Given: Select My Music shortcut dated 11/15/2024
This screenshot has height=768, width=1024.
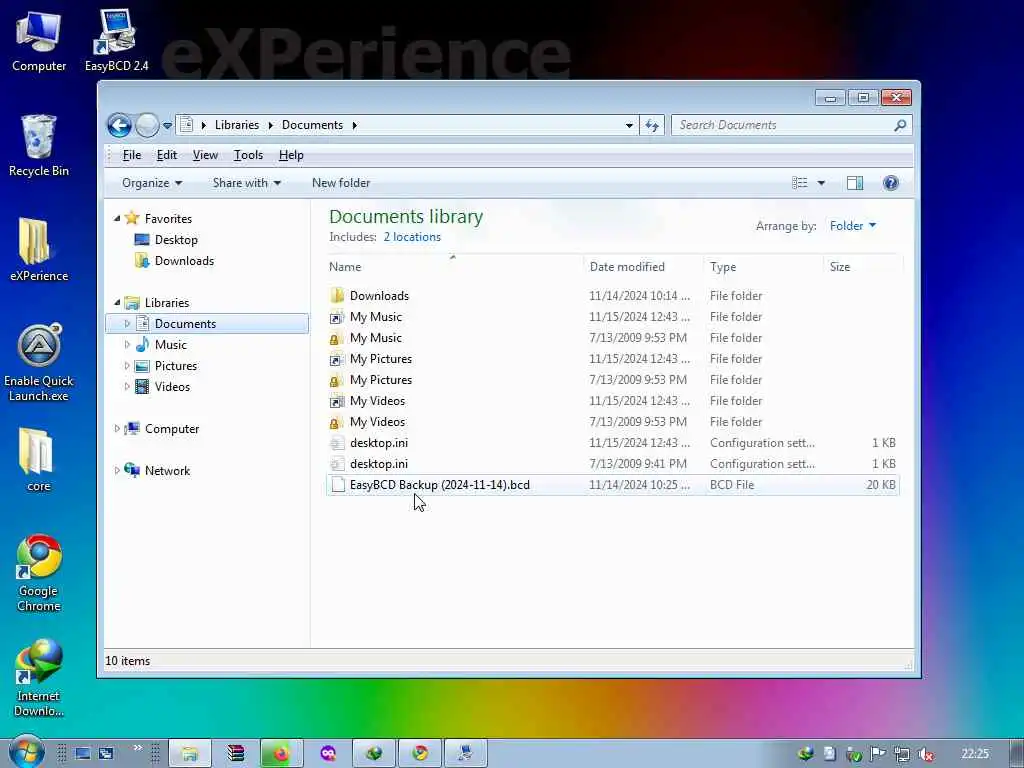Looking at the screenshot, I should [x=613, y=317].
